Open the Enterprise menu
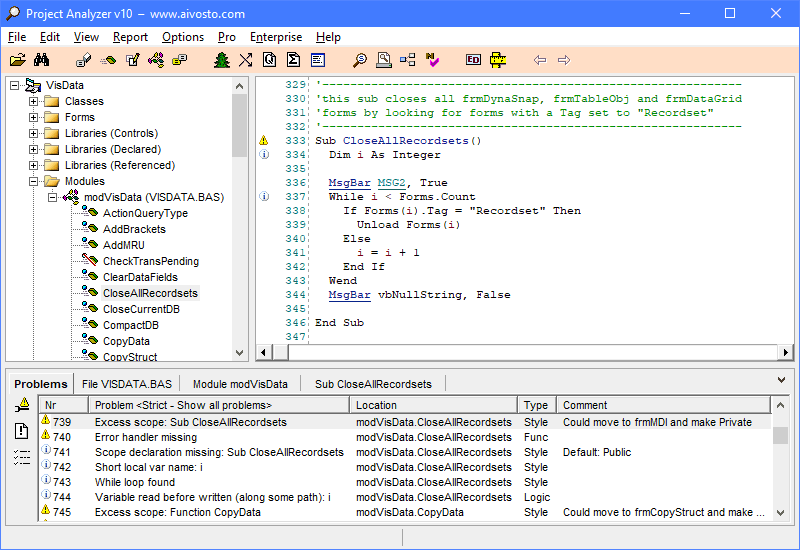Screen dimensions: 800x550 pos(276,37)
